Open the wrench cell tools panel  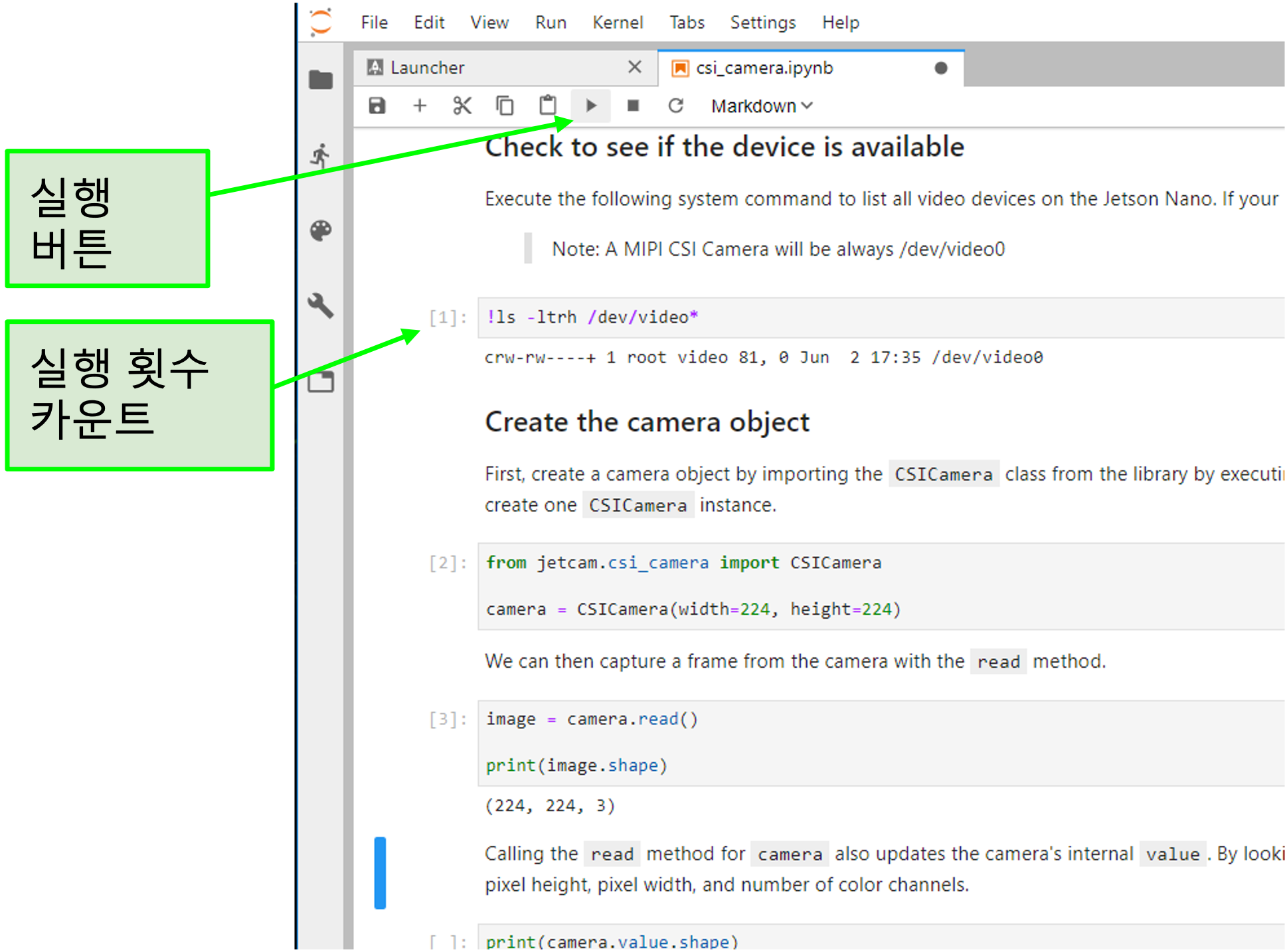click(x=321, y=305)
